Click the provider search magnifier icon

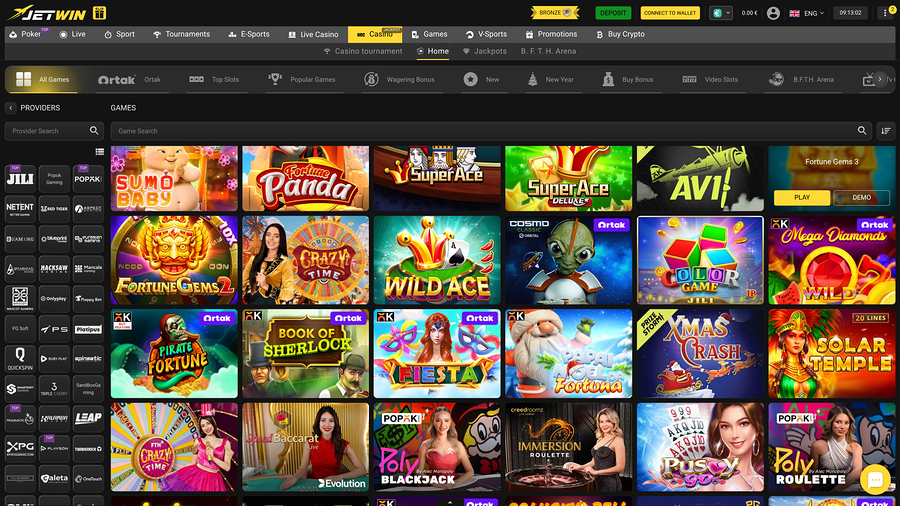click(x=94, y=131)
